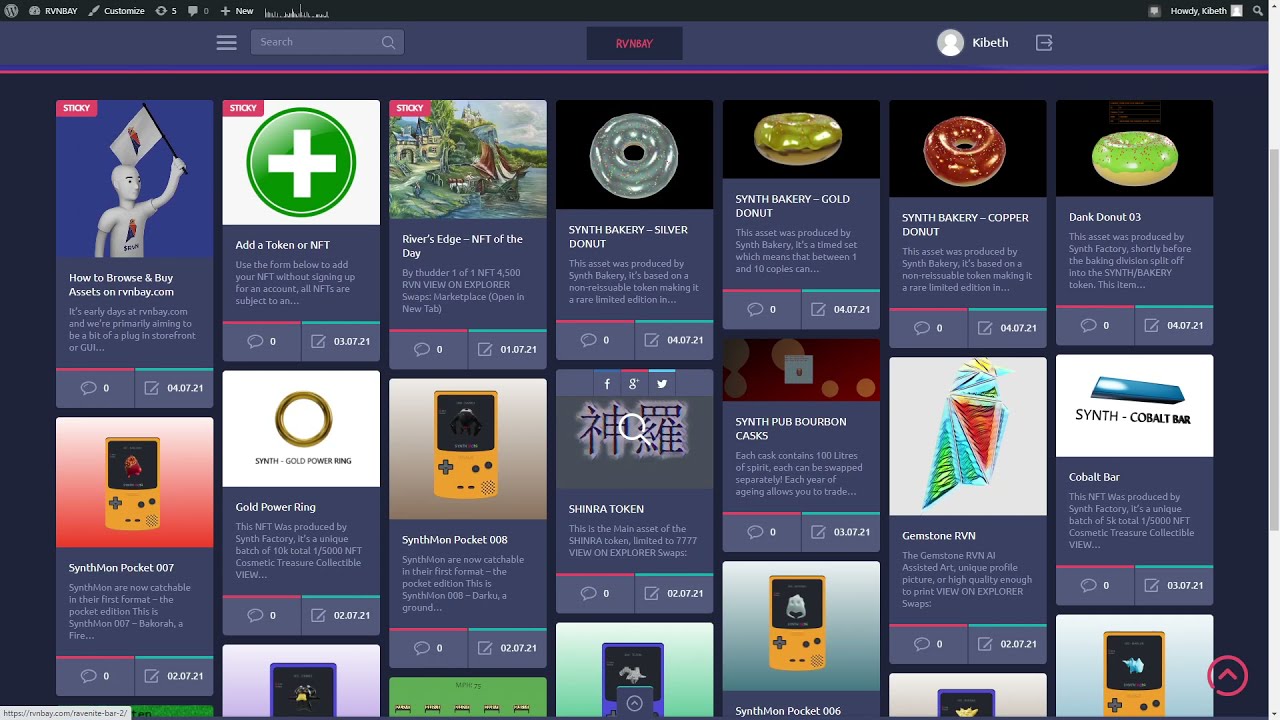Click the green plus thumbnail image
Viewport: 1280px width, 720px height.
tap(301, 162)
